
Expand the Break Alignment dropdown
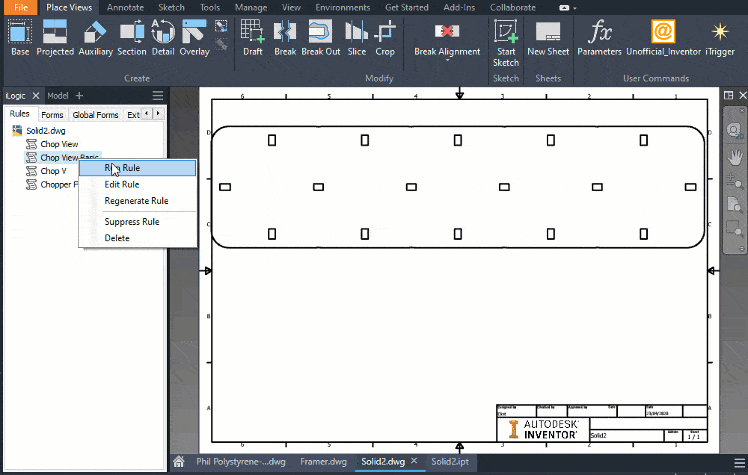[x=447, y=61]
